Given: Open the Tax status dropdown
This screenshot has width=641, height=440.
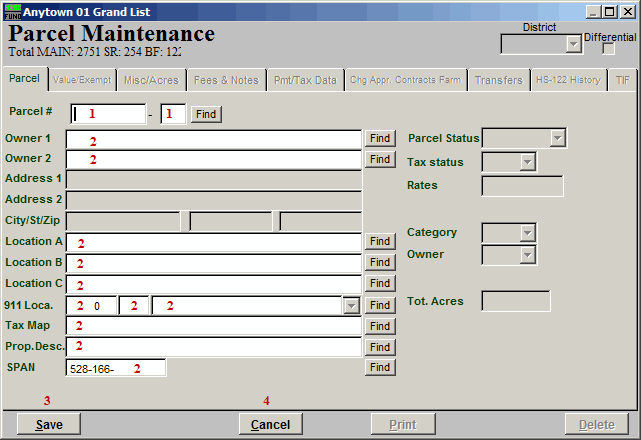Looking at the screenshot, I should tap(527, 162).
